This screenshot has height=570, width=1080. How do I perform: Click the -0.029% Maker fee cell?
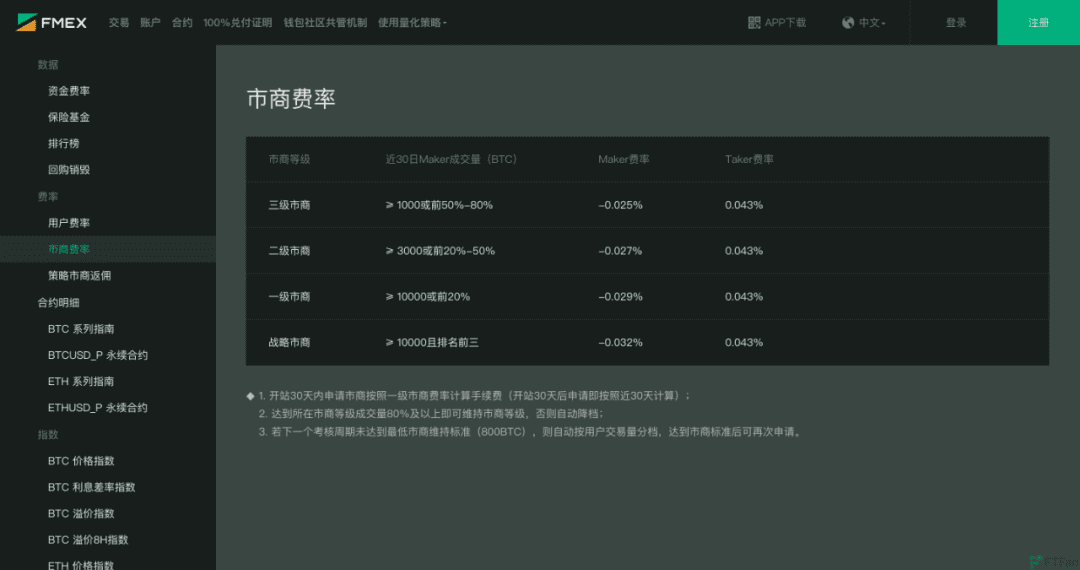[x=620, y=297]
